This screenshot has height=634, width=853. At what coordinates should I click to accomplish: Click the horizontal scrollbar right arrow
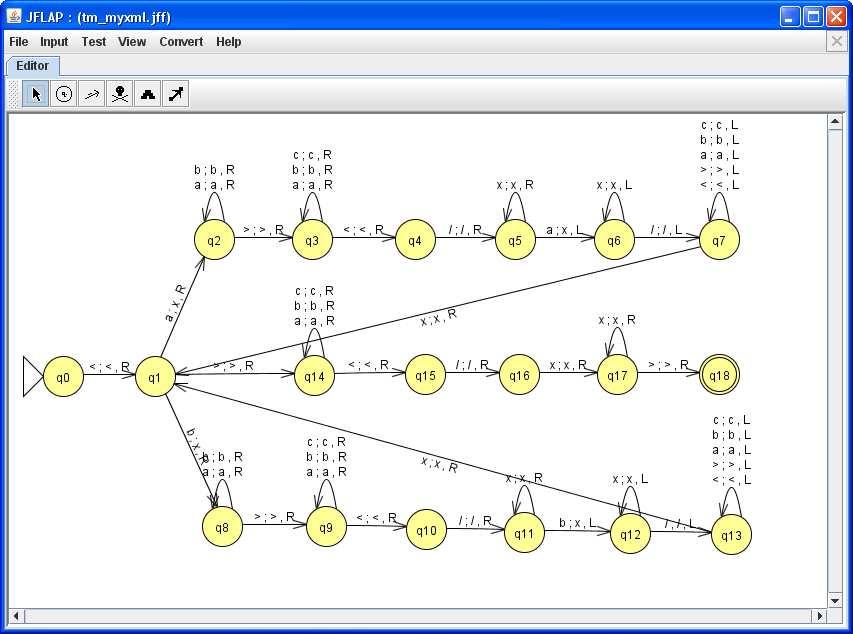818,615
